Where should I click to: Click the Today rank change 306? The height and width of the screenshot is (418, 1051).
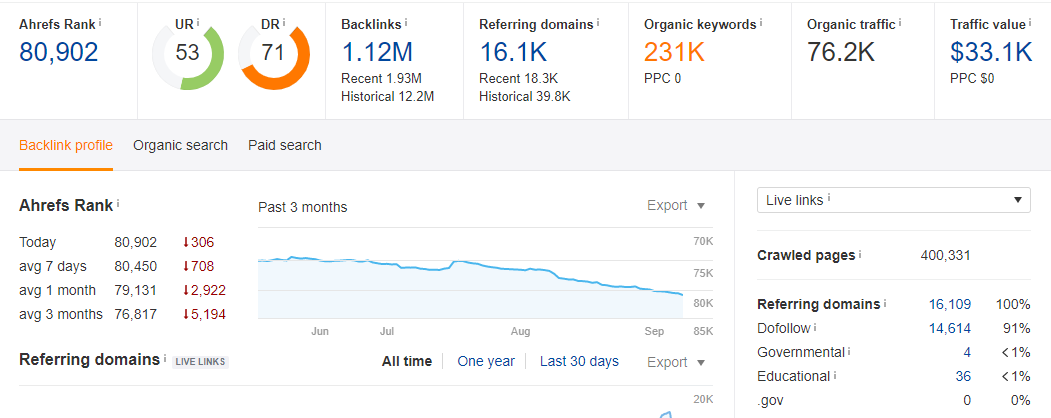198,242
